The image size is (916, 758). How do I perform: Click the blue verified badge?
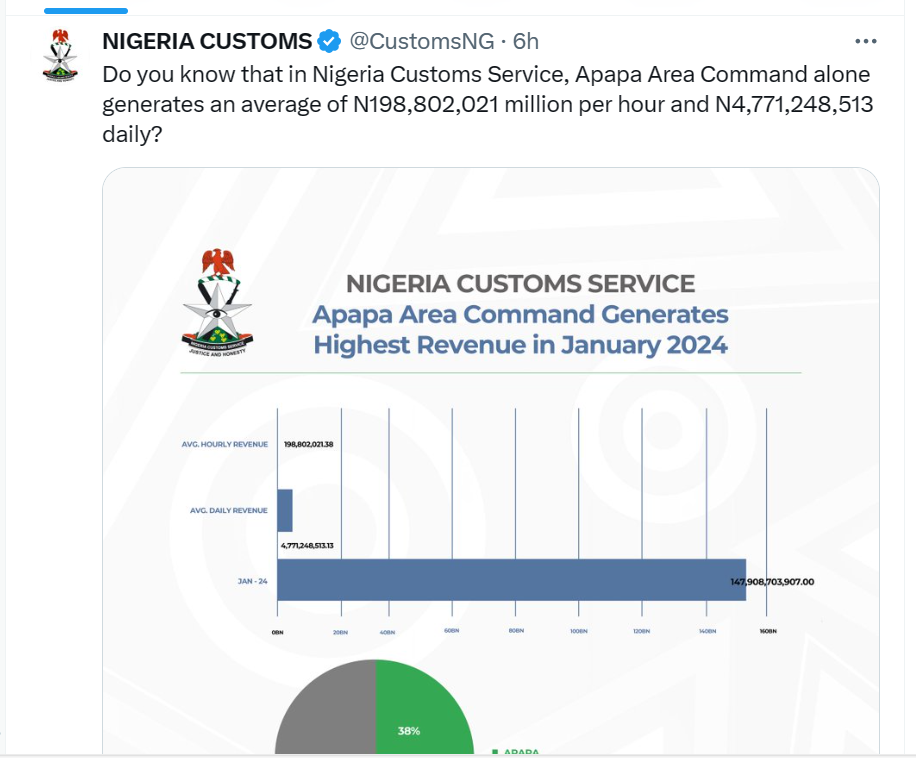[329, 42]
